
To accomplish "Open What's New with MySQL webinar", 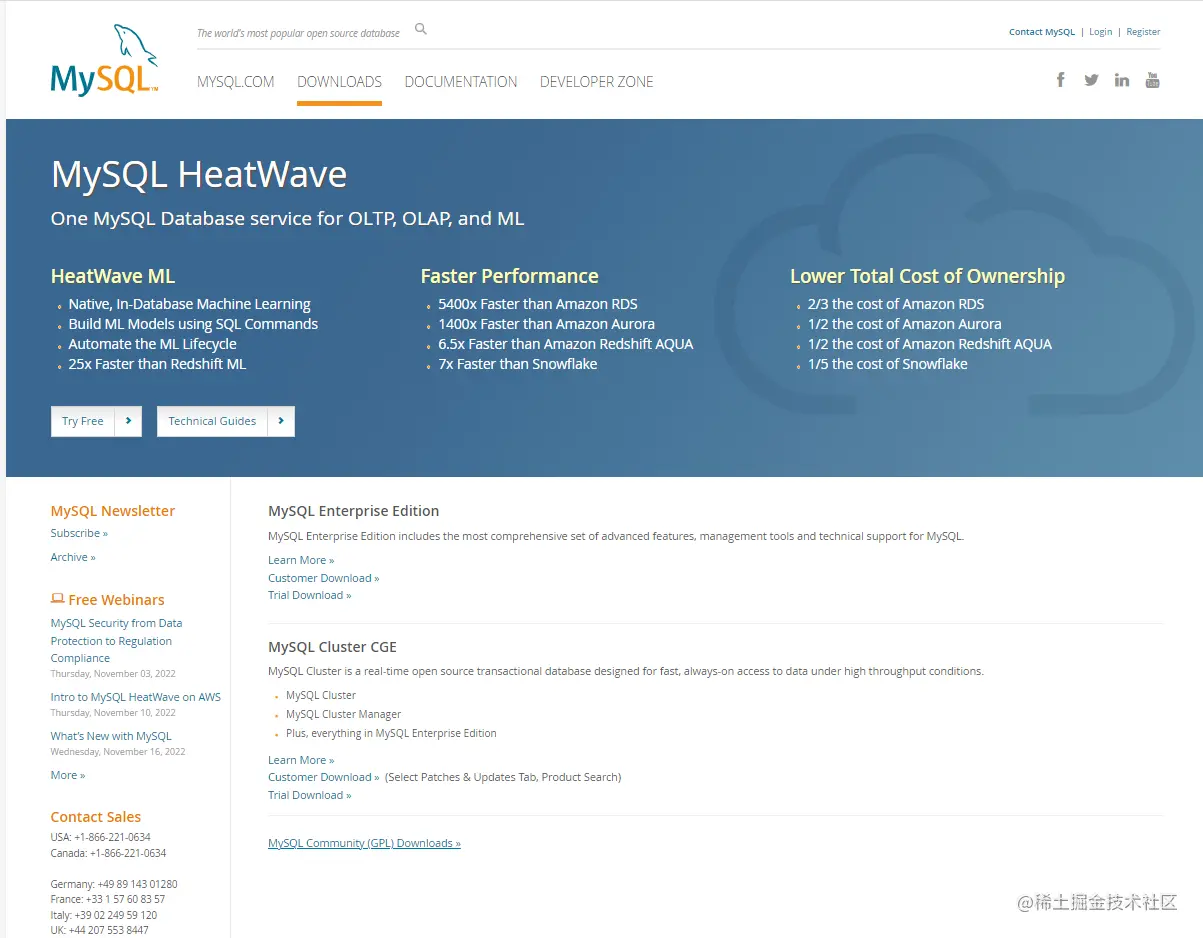I will (111, 736).
